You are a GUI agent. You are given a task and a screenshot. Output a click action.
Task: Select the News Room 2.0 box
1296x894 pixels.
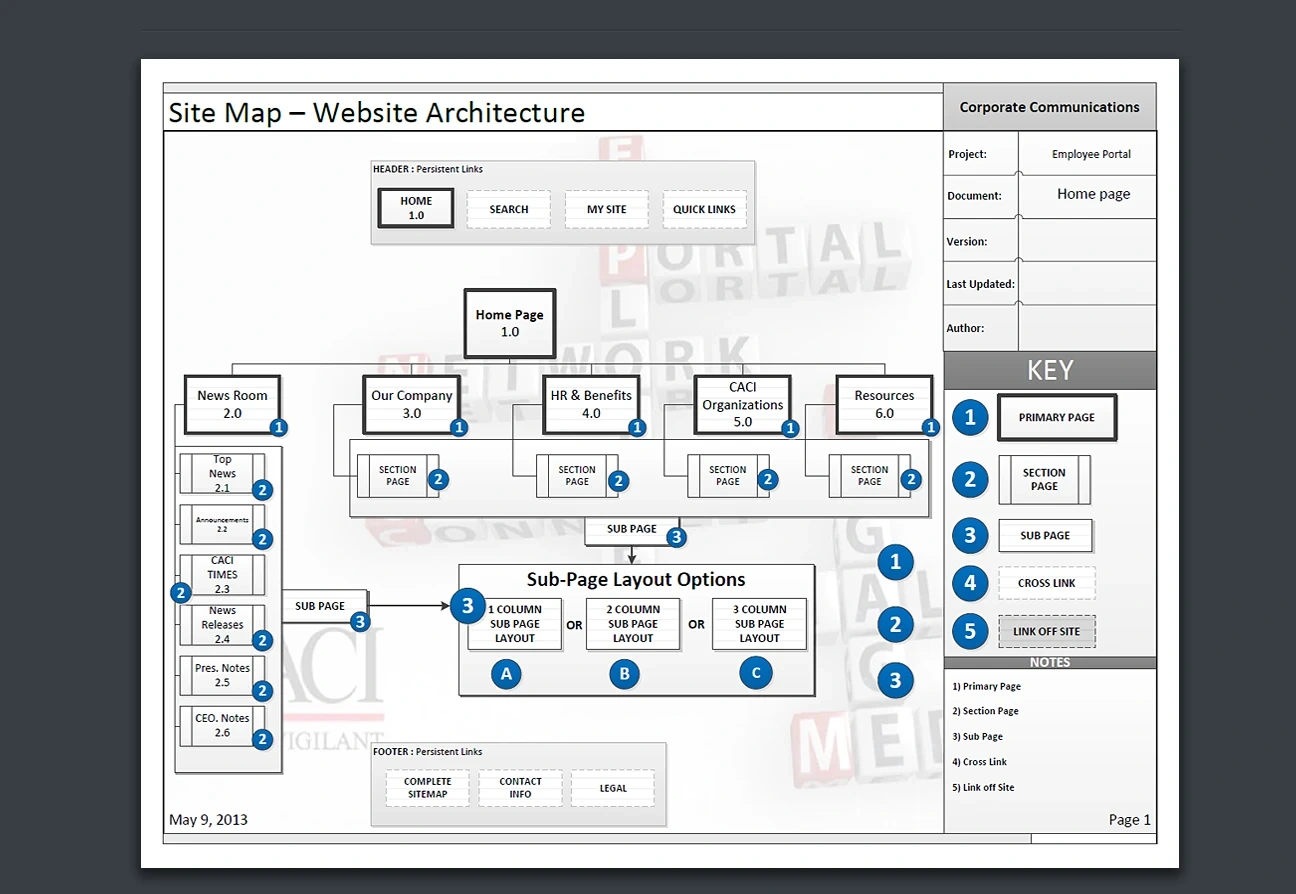(232, 404)
